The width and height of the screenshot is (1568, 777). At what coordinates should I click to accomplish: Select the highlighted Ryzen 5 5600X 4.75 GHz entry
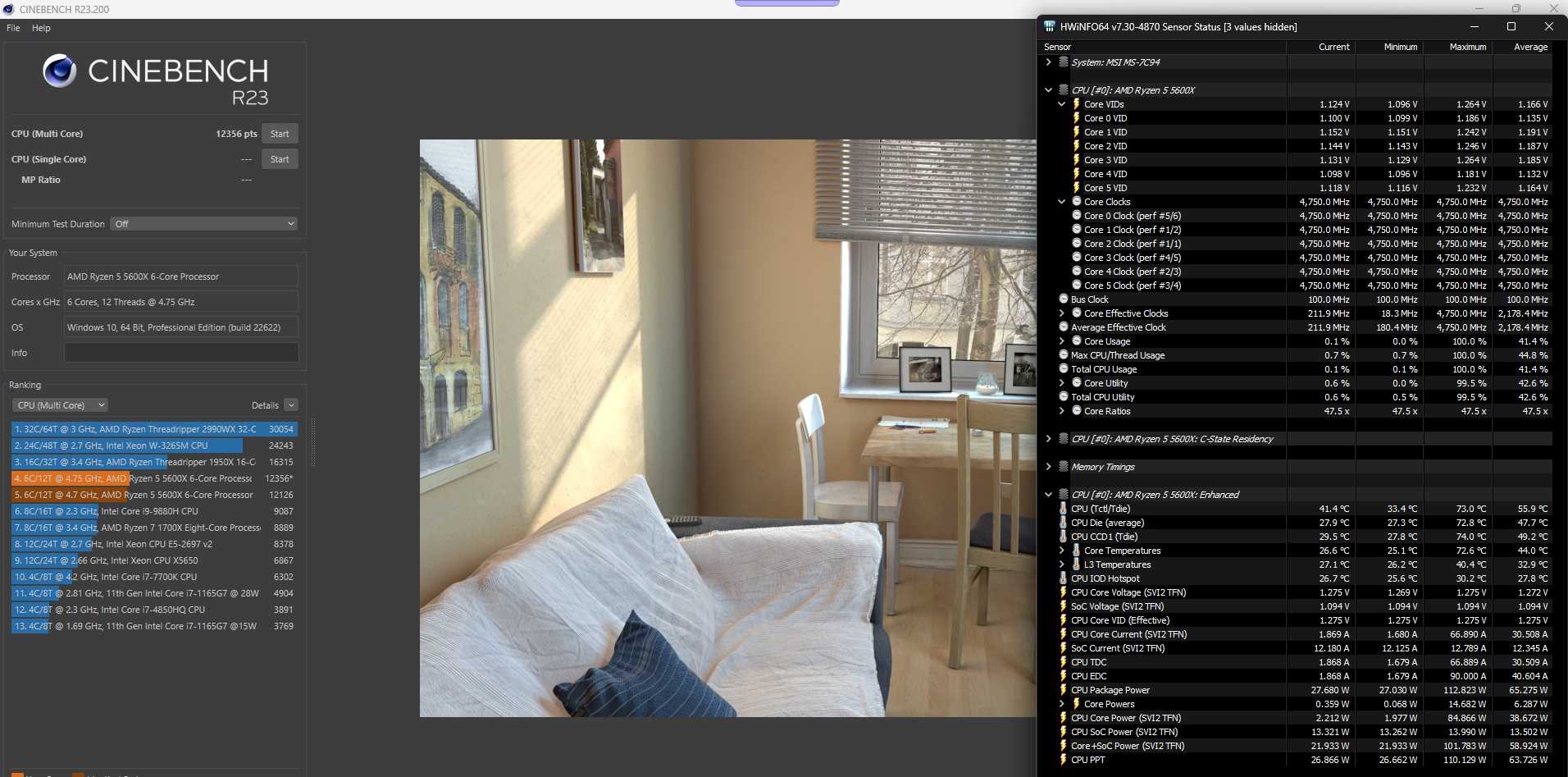point(154,478)
